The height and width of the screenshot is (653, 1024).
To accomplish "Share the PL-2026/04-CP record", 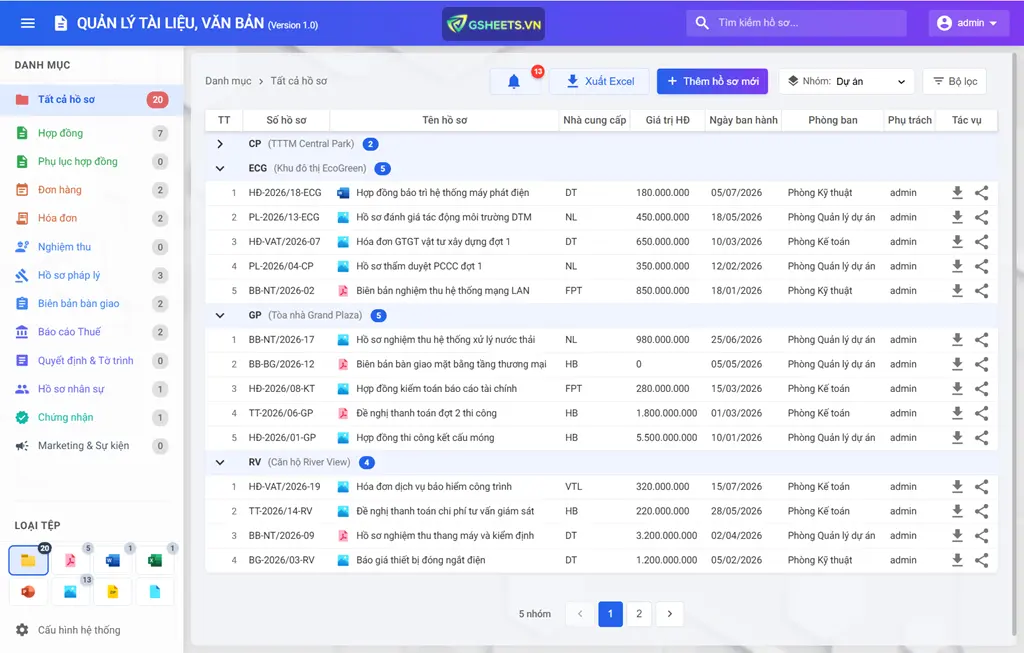I will tap(981, 266).
